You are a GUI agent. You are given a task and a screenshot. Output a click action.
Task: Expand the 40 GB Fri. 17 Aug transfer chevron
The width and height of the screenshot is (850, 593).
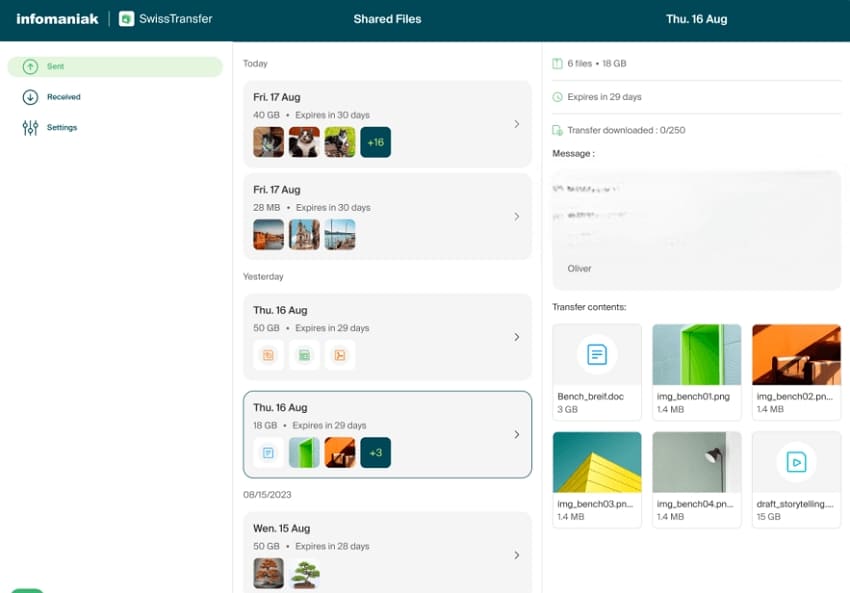click(516, 124)
